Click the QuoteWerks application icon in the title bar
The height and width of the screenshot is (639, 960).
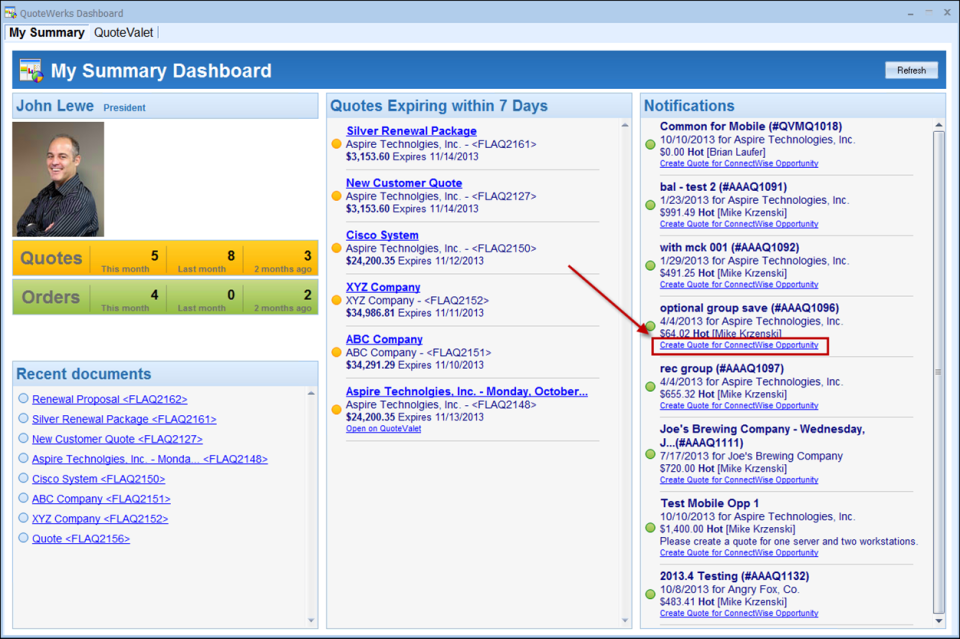[x=10, y=11]
